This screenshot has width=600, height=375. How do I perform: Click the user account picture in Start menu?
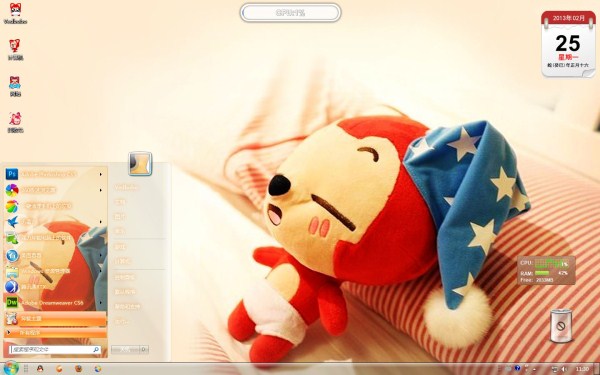coord(140,164)
